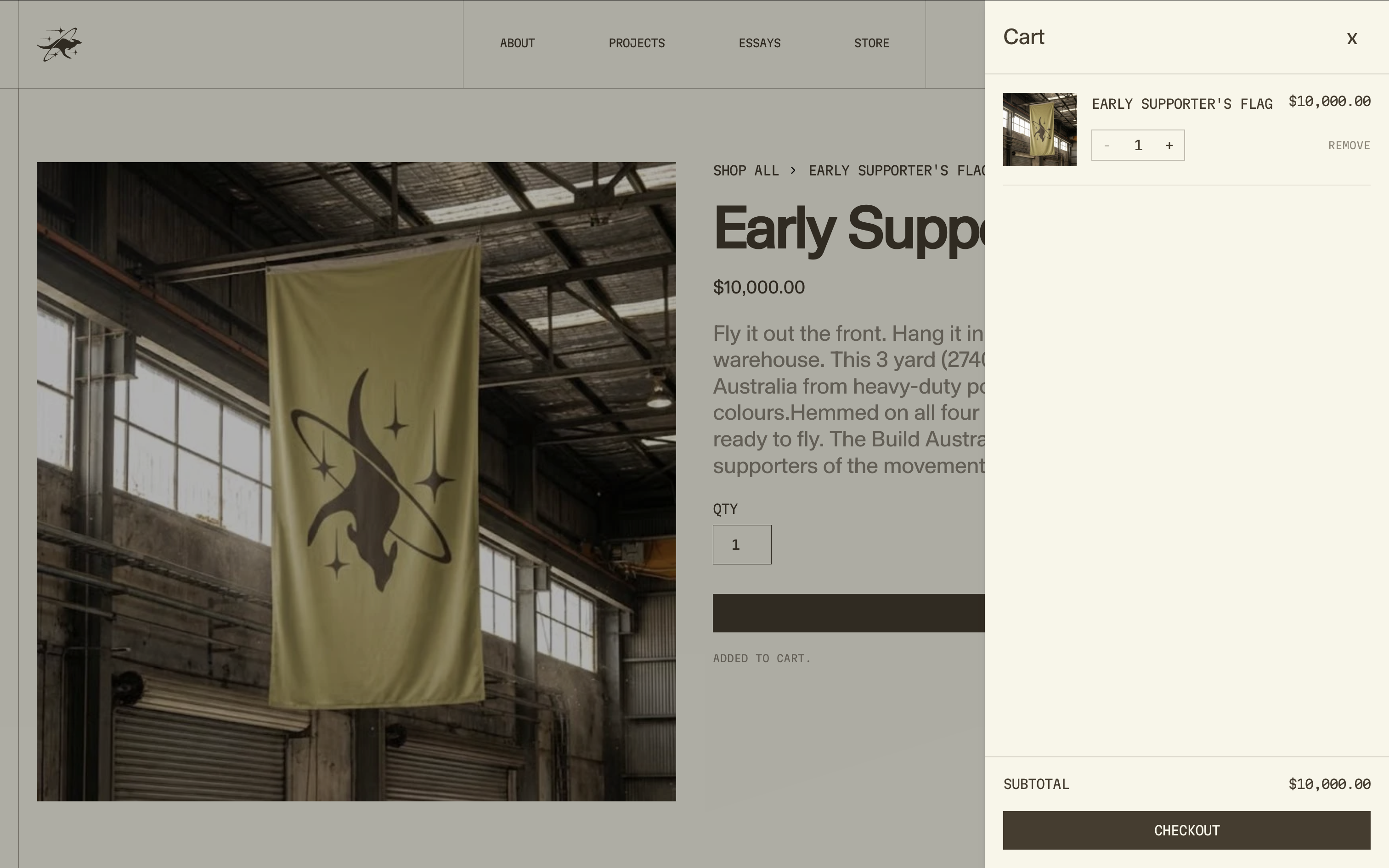Click the product price under the title
The image size is (1389, 868).
point(759,287)
